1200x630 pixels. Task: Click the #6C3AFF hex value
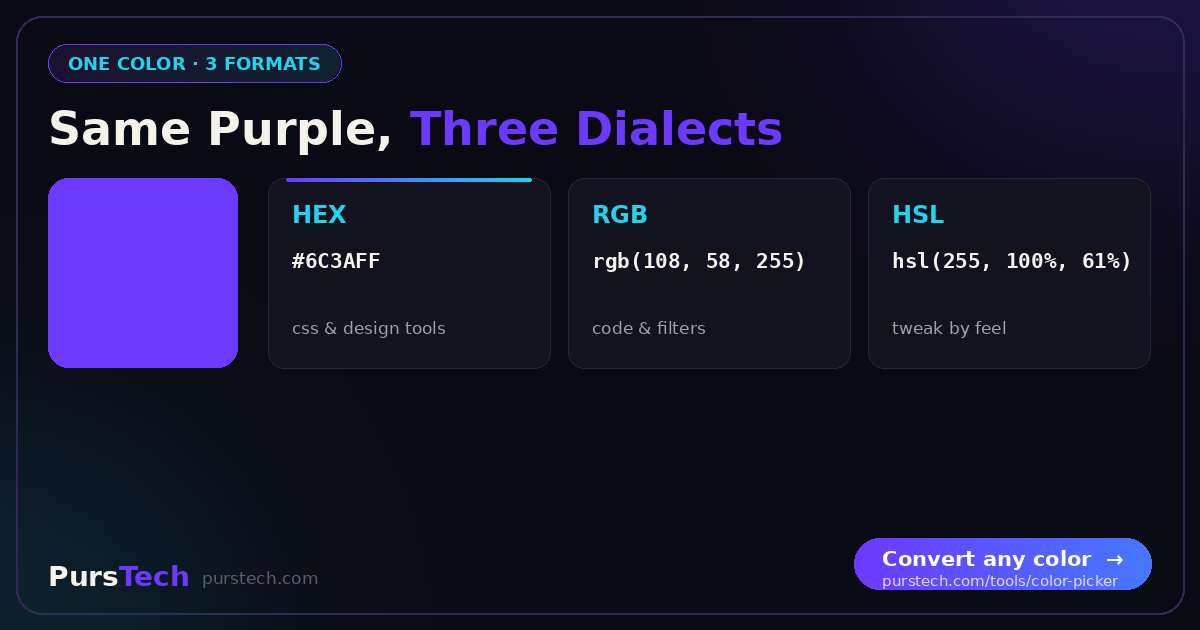point(336,262)
